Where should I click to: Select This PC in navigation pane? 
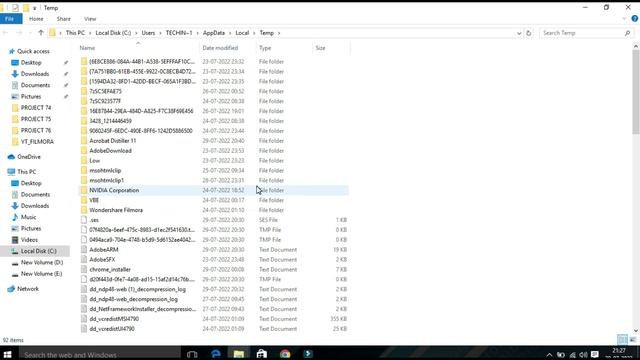tap(27, 172)
